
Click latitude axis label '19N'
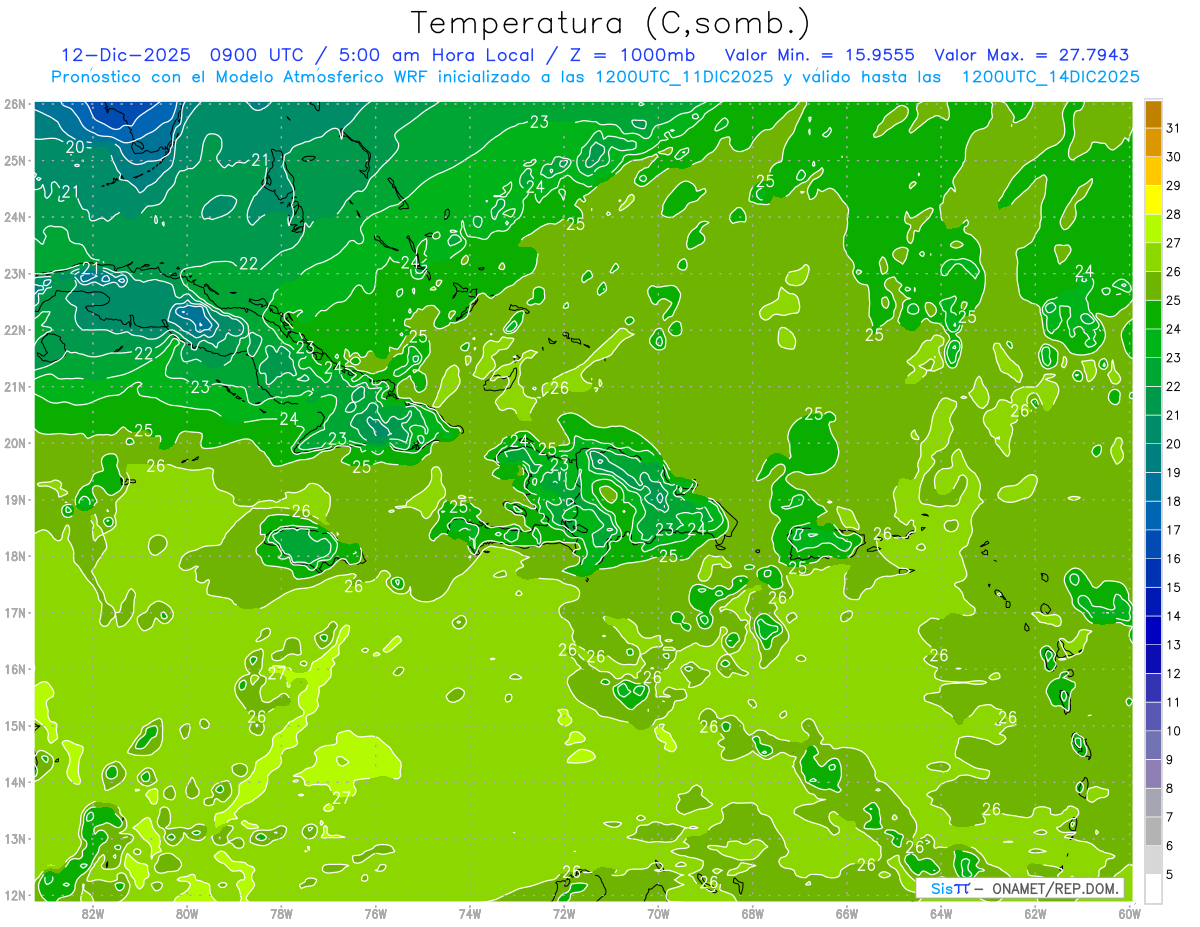[14, 500]
